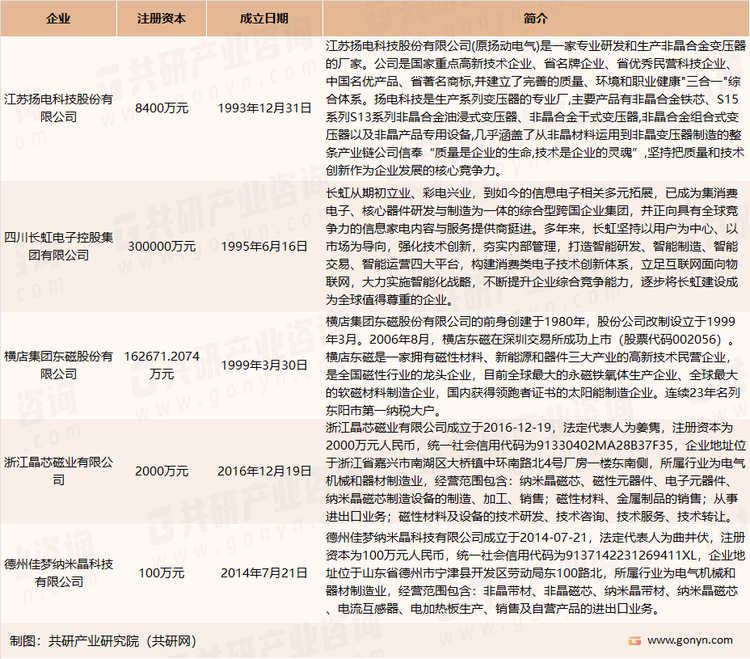Image resolution: width=750 pixels, height=659 pixels.
Task: Click the 企业 column header
Action: click(x=58, y=18)
